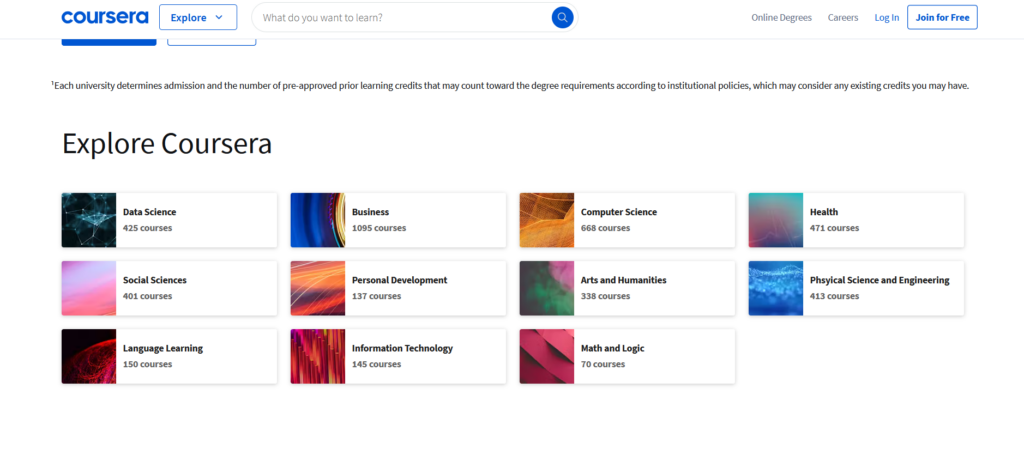
Task: Click Join for Free button
Action: pyautogui.click(x=942, y=18)
